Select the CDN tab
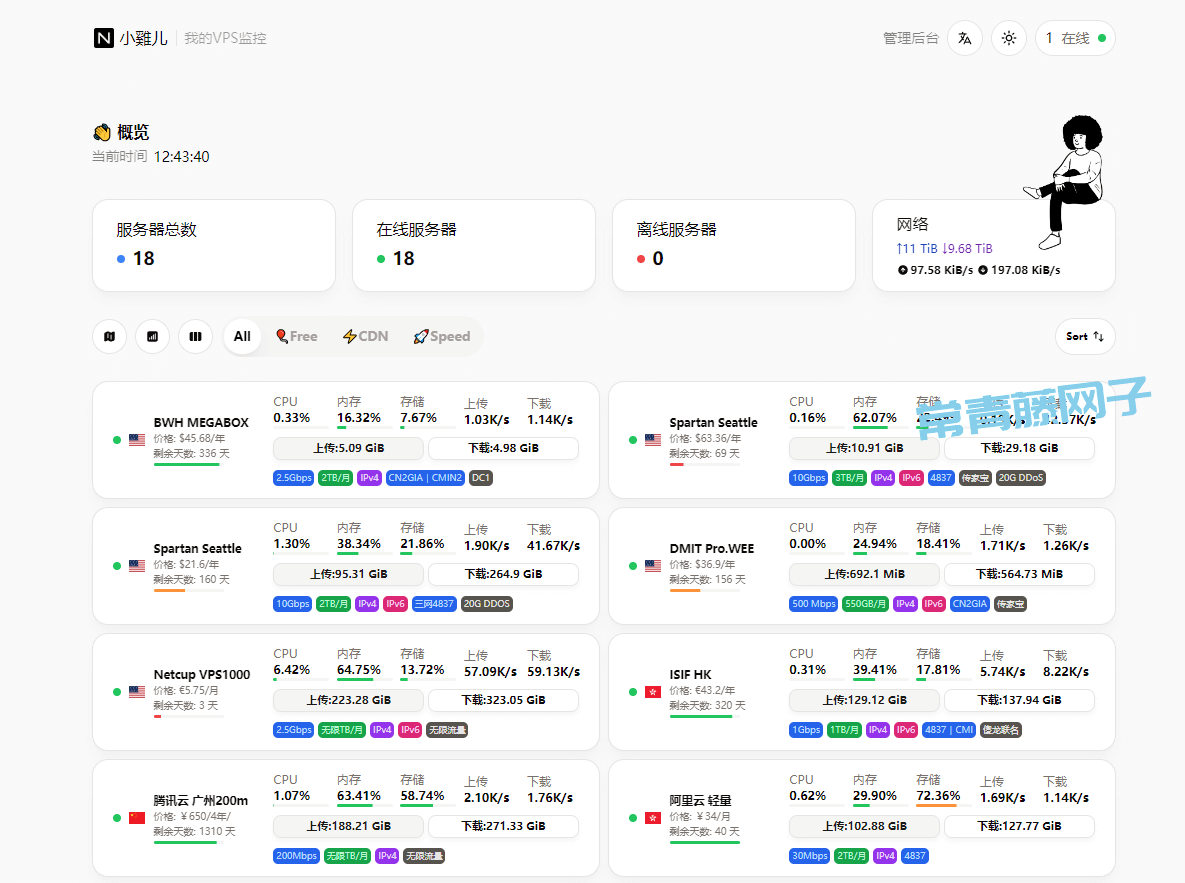 [366, 336]
